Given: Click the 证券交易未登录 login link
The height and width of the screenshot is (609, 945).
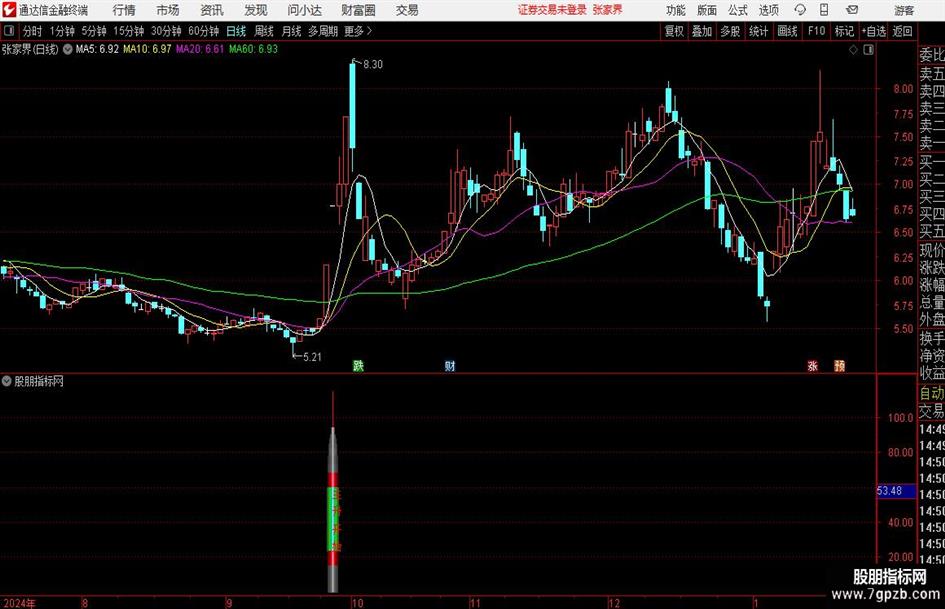Looking at the screenshot, I should pos(552,10).
